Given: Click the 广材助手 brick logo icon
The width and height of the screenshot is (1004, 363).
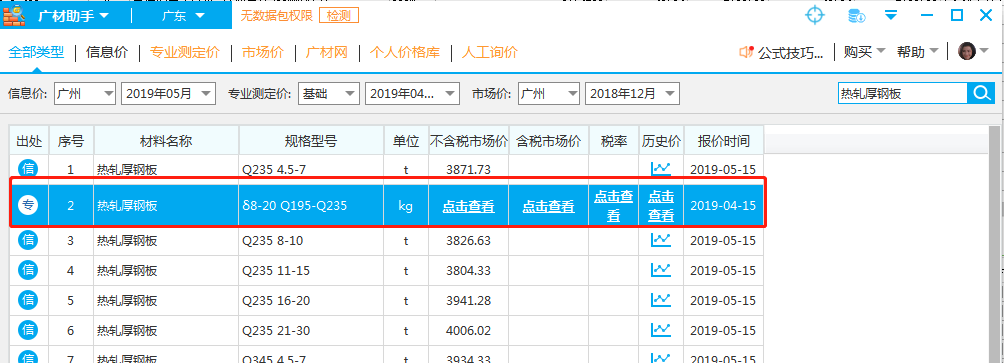Looking at the screenshot, I should 14,15.
